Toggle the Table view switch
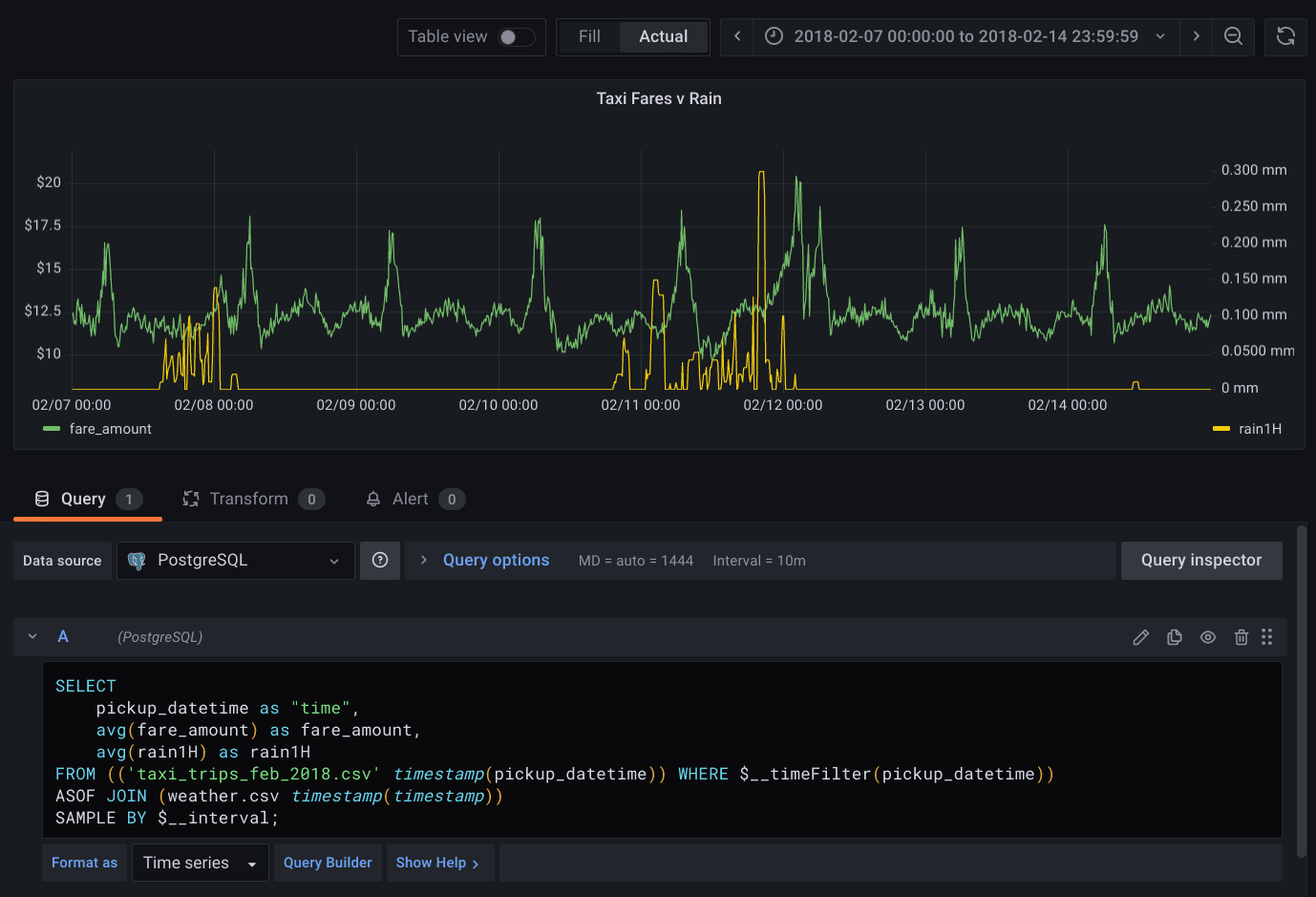Image resolution: width=1316 pixels, height=897 pixels. (x=516, y=37)
